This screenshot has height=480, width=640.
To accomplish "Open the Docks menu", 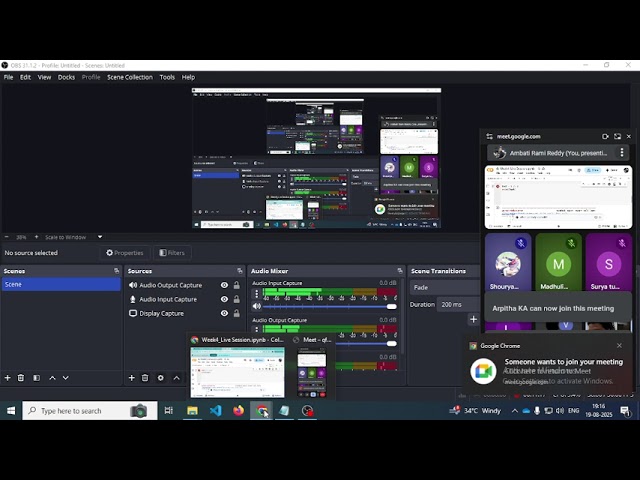I will pyautogui.click(x=66, y=77).
